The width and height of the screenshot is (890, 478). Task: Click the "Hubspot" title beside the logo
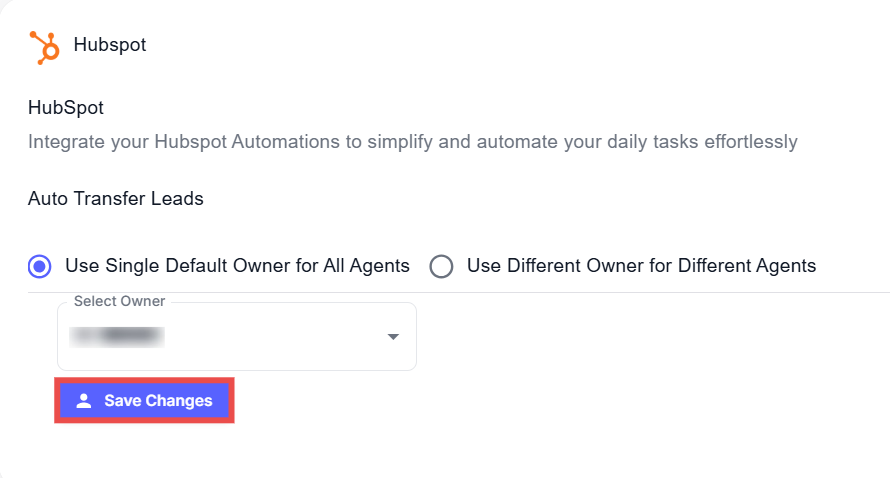[110, 46]
